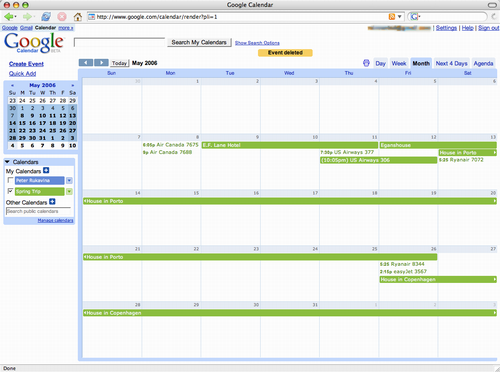The height and width of the screenshot is (372, 500).
Task: Reload the page using the refresh icon
Action: pos(46,16)
